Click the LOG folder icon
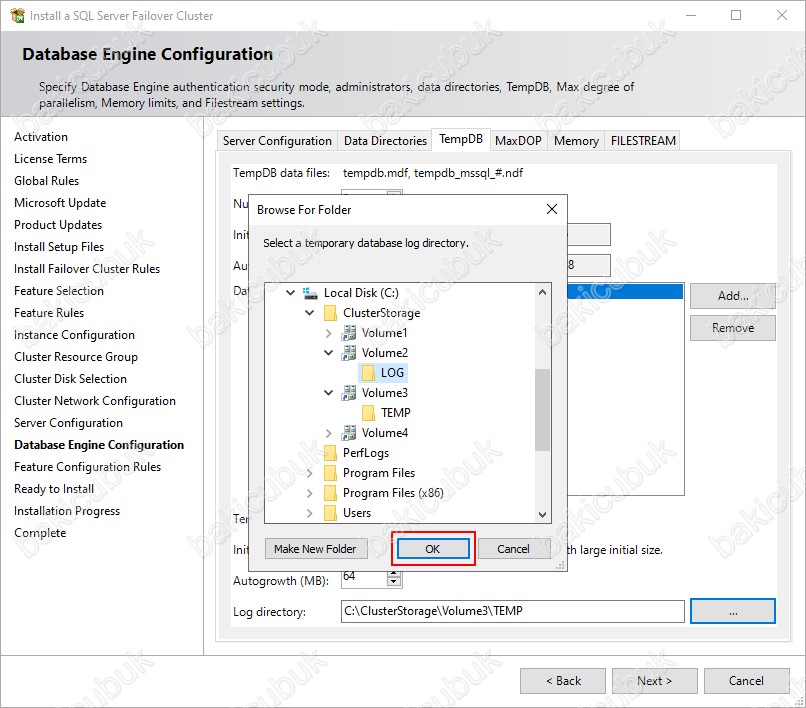 click(x=368, y=373)
